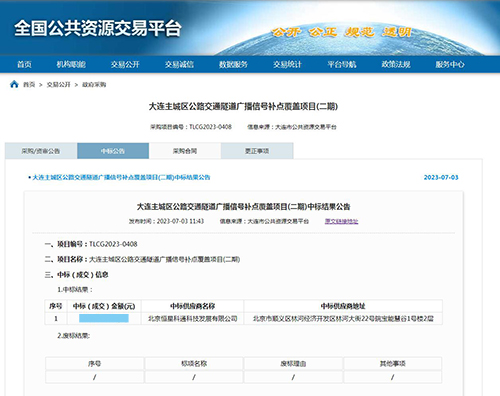
Task: Open the blue 中标结果公告 title link
Action: point(121,177)
